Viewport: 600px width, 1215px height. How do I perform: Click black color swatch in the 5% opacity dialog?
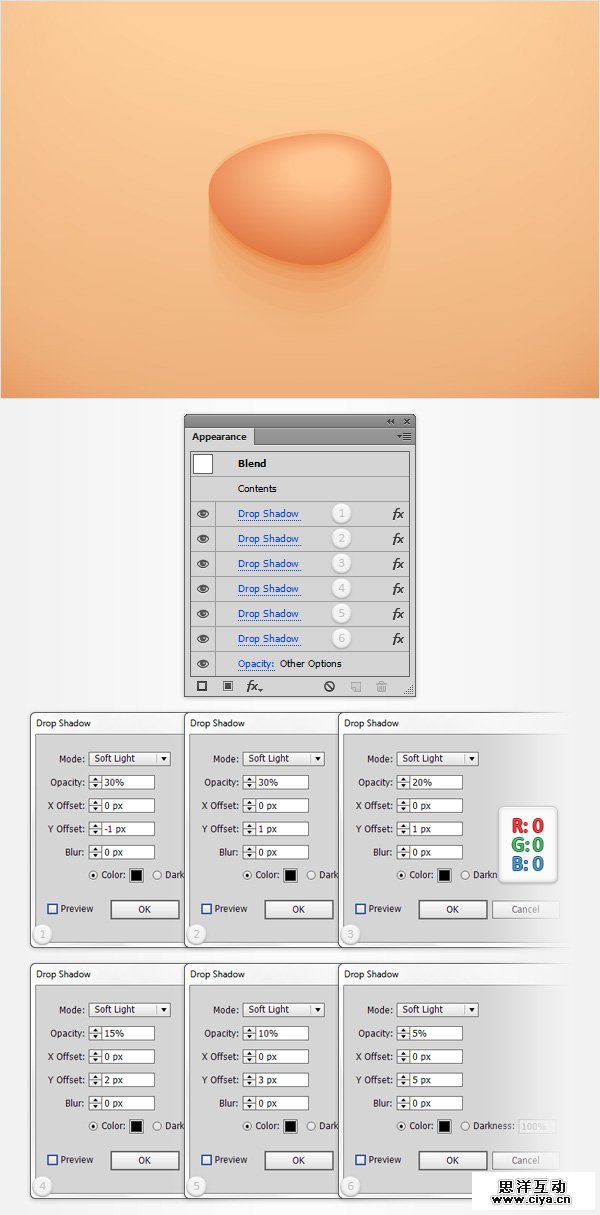point(444,1127)
